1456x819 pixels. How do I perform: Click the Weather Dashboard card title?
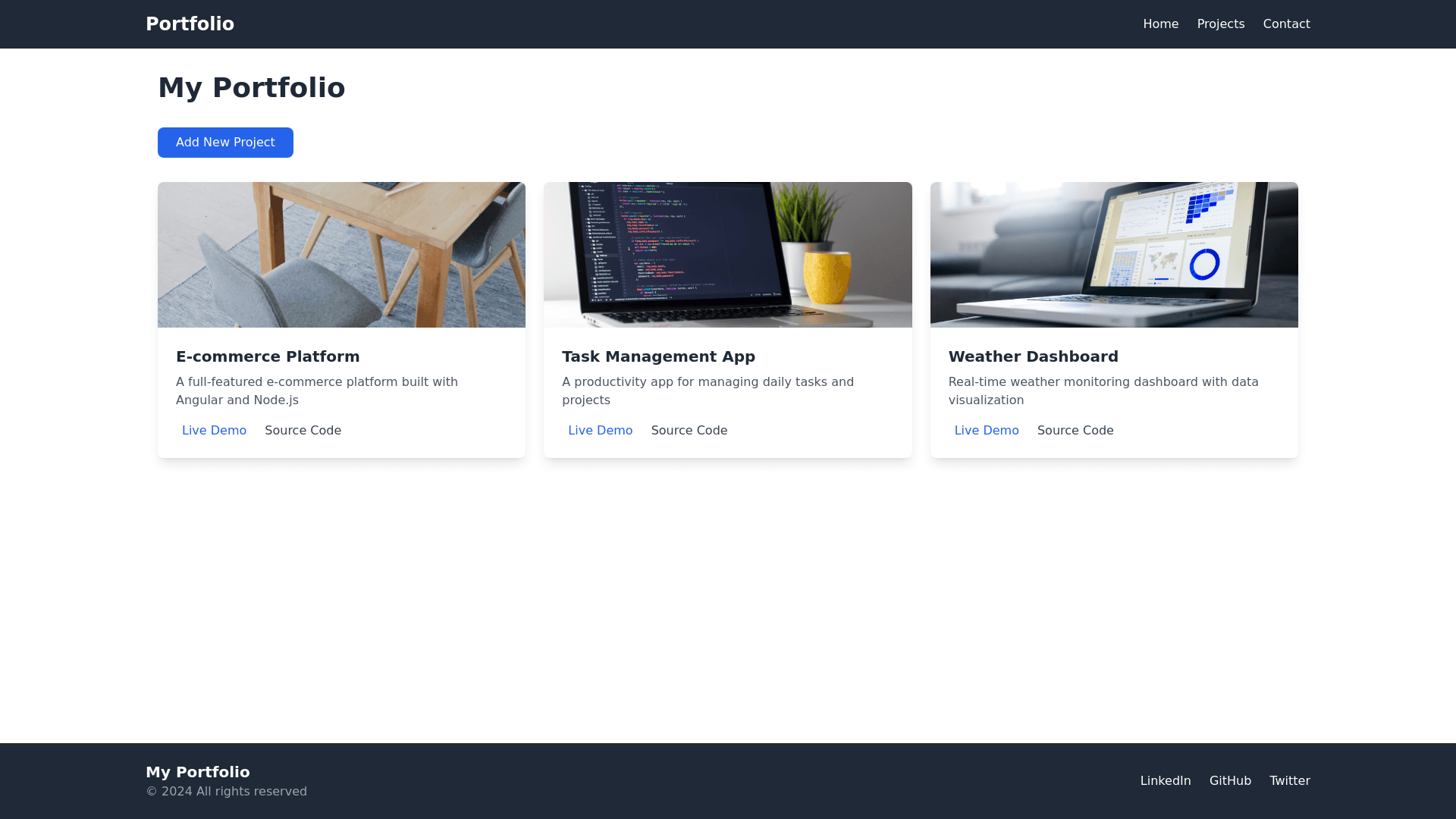coord(1033,356)
